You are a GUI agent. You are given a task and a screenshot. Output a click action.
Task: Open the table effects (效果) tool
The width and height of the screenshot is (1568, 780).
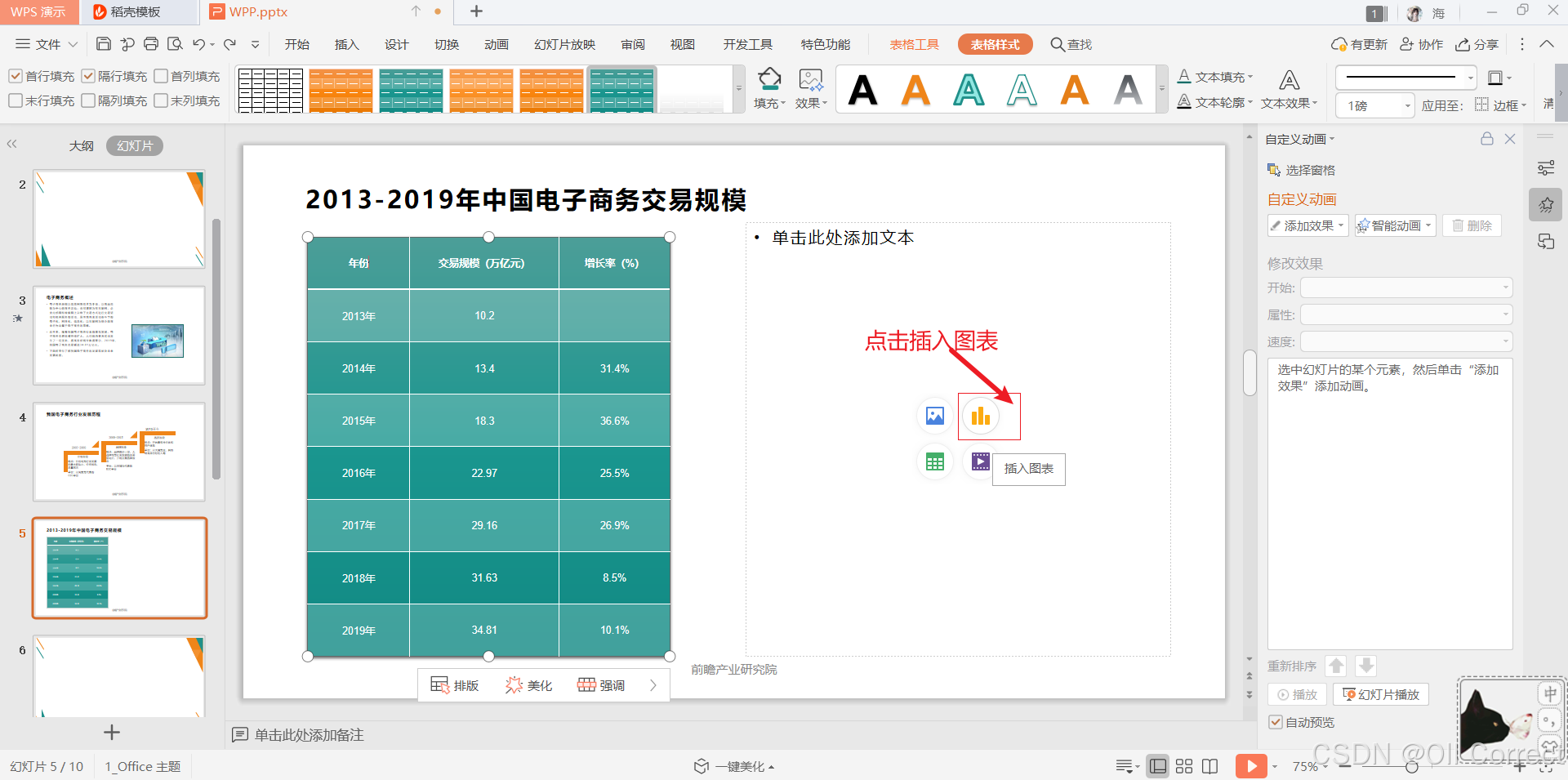811,89
